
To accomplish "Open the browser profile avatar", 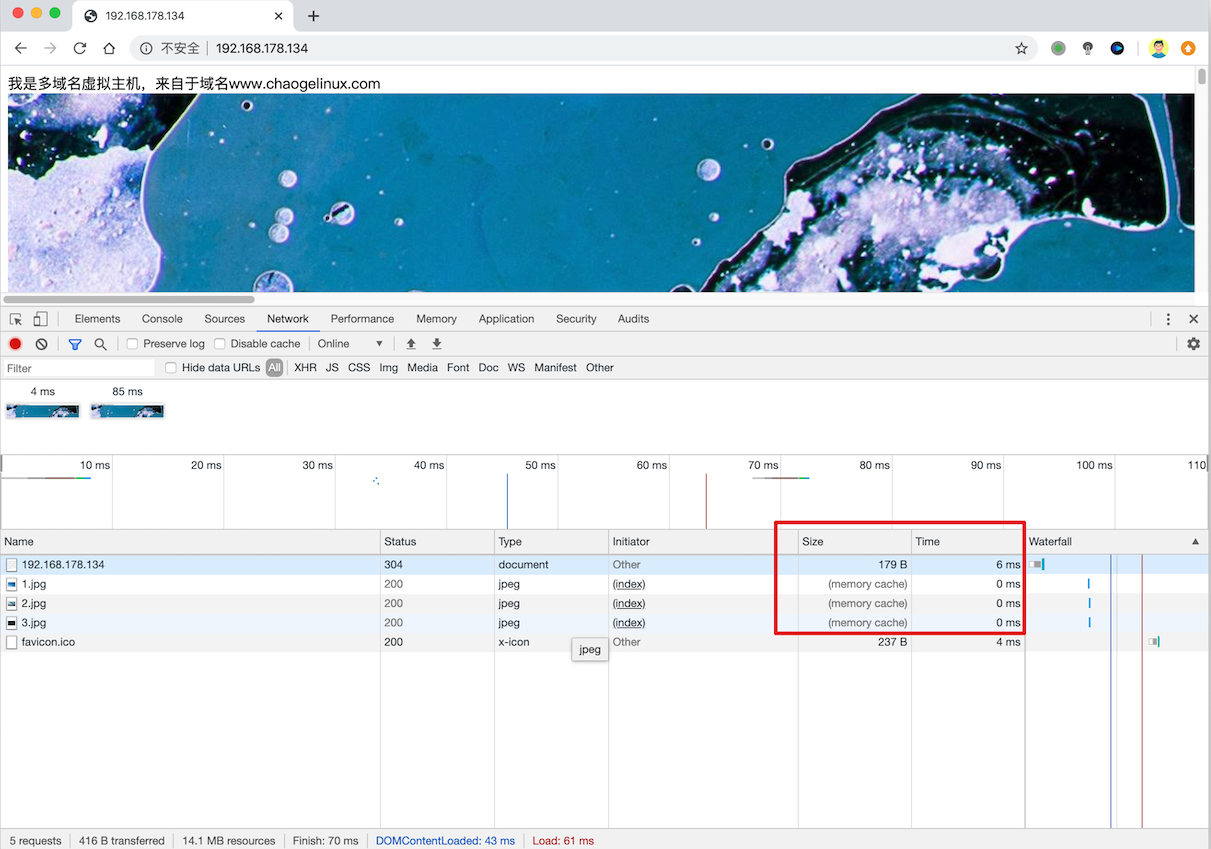I will tap(1158, 48).
